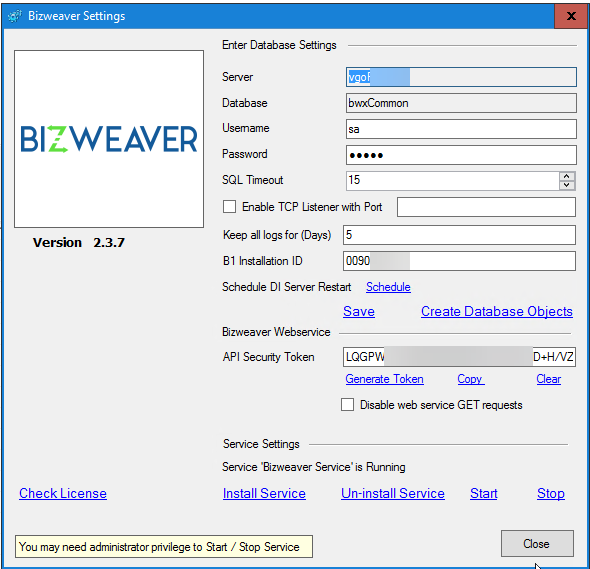Click the service running status text
Image resolution: width=590 pixels, height=569 pixels.
[313, 467]
